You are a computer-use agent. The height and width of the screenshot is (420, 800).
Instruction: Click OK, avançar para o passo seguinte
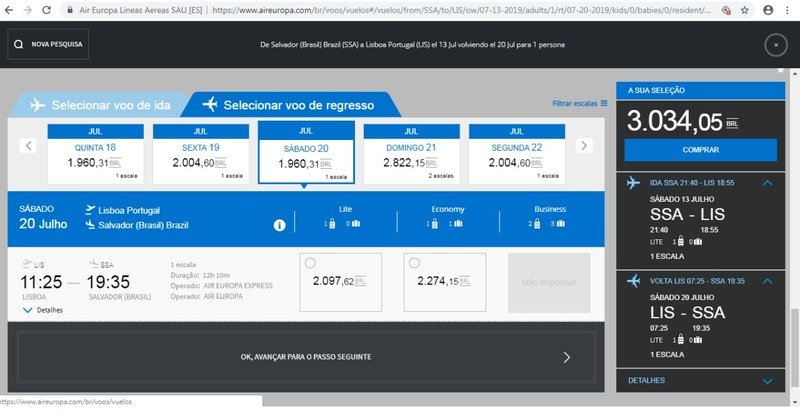click(x=307, y=356)
